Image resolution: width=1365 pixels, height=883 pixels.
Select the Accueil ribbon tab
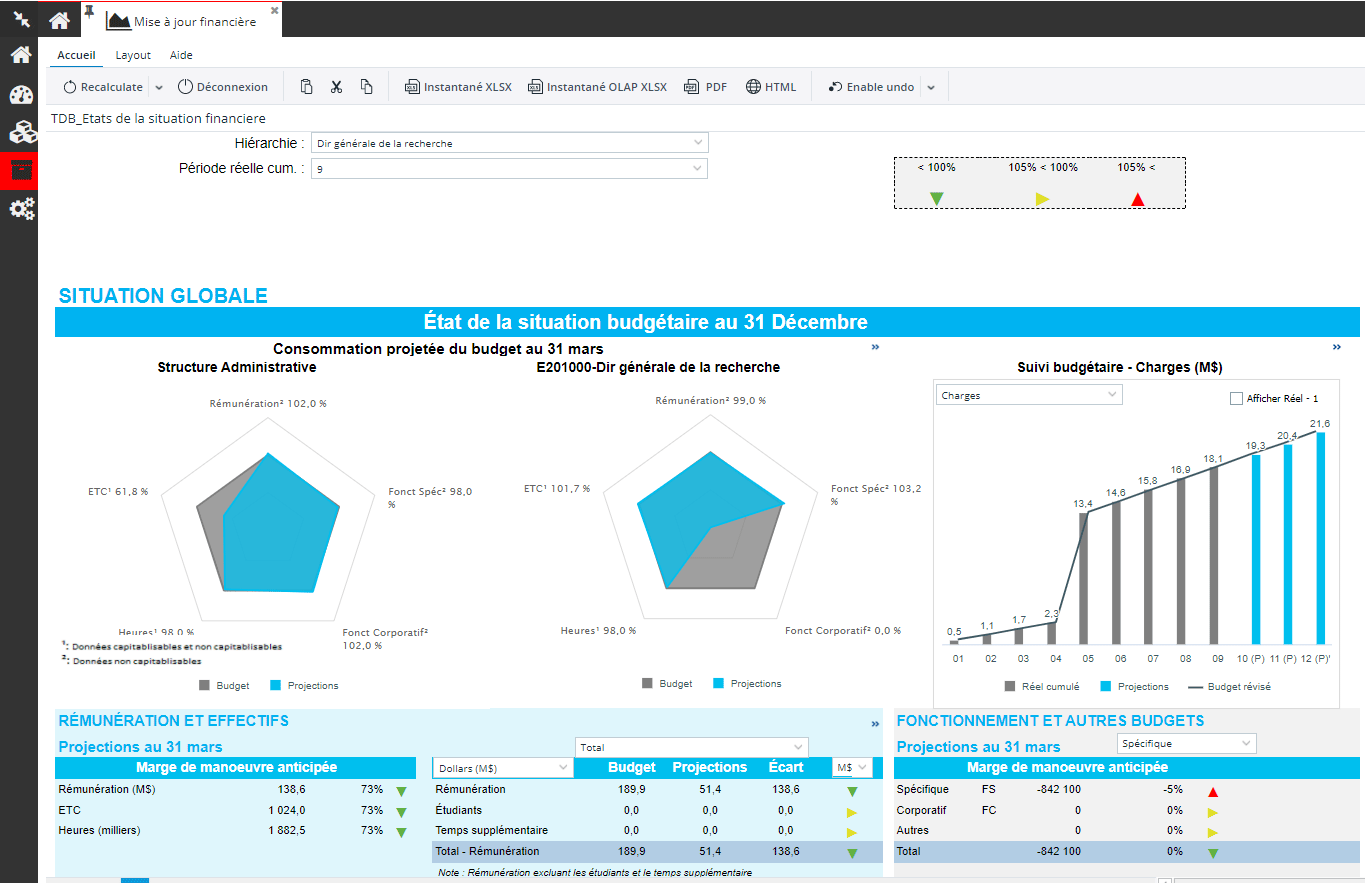77,55
